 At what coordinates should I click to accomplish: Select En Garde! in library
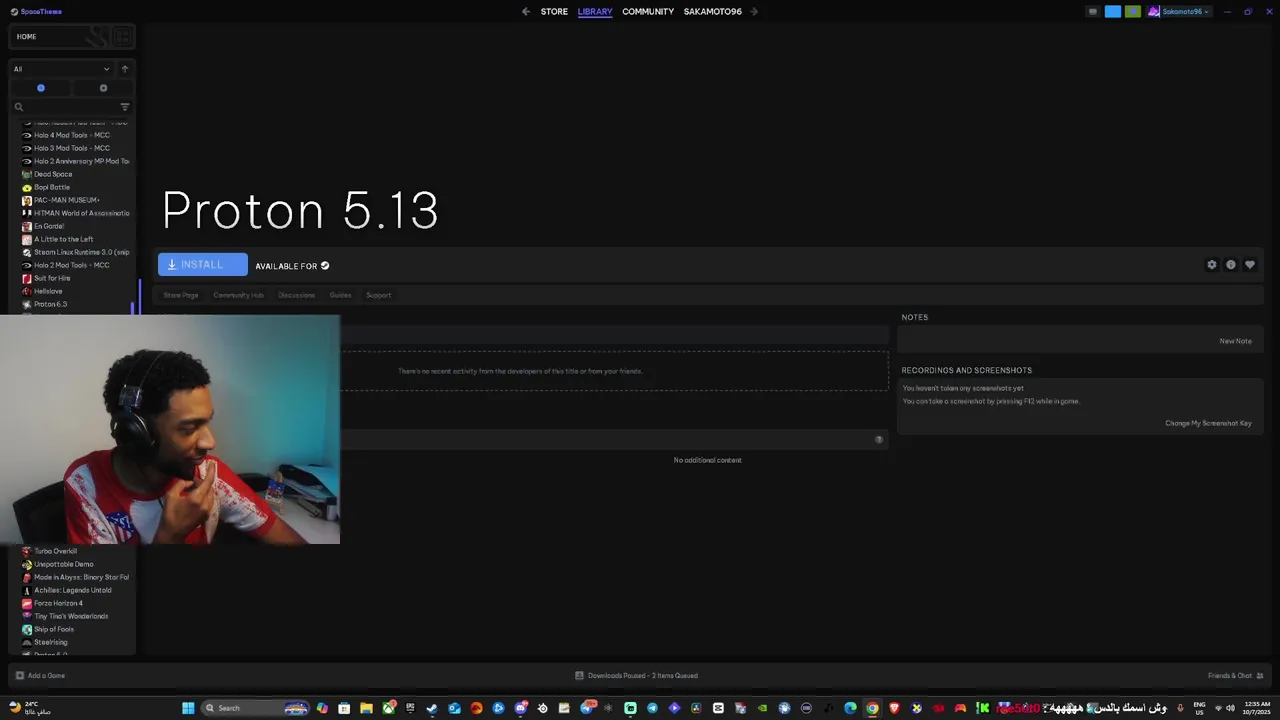pos(48,226)
